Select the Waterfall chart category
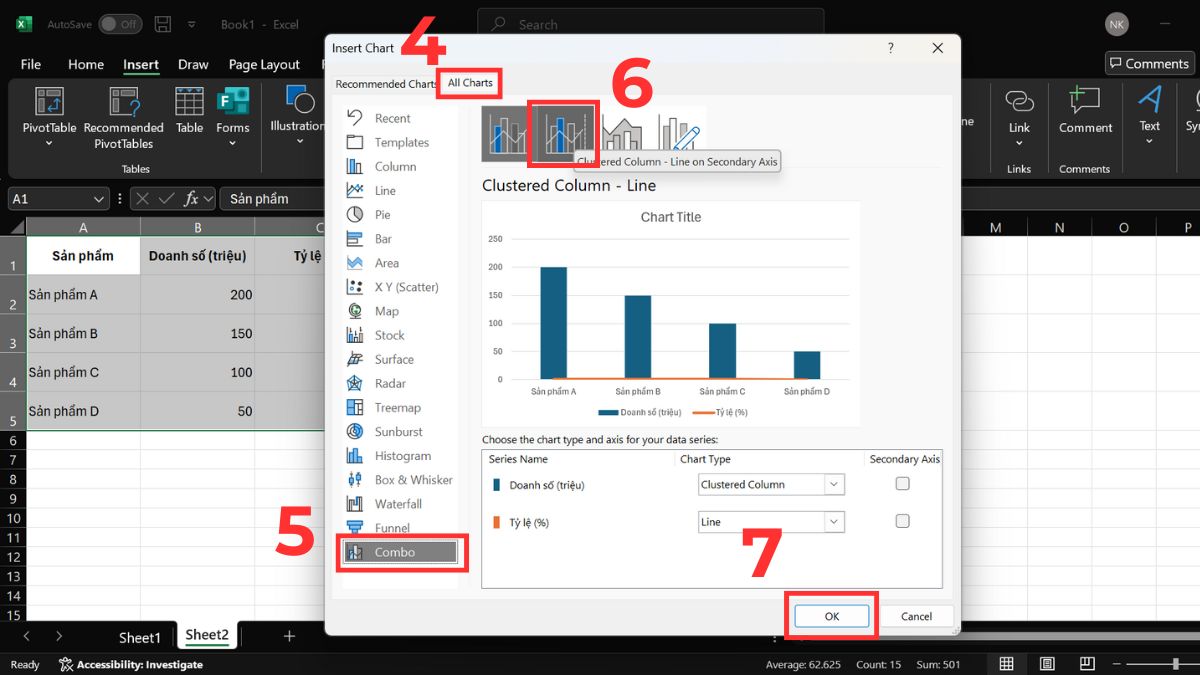Image resolution: width=1200 pixels, height=675 pixels. [398, 503]
